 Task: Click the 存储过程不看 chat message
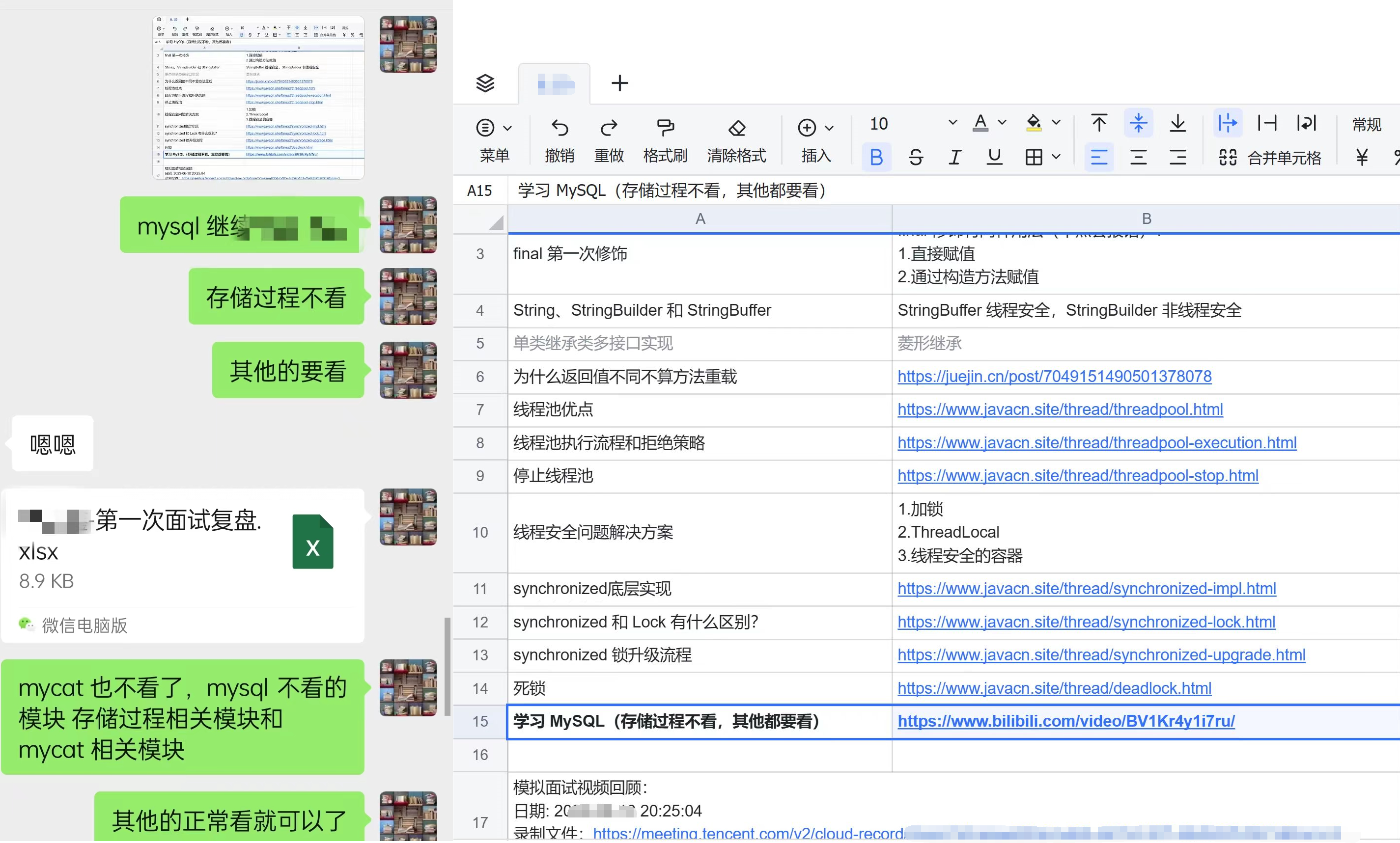pos(276,297)
